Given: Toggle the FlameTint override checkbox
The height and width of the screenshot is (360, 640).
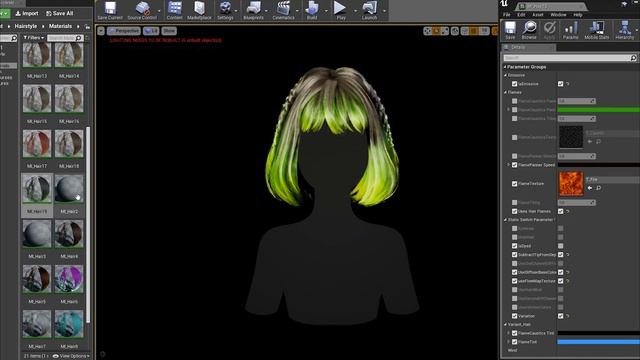Looking at the screenshot, I should click(514, 342).
